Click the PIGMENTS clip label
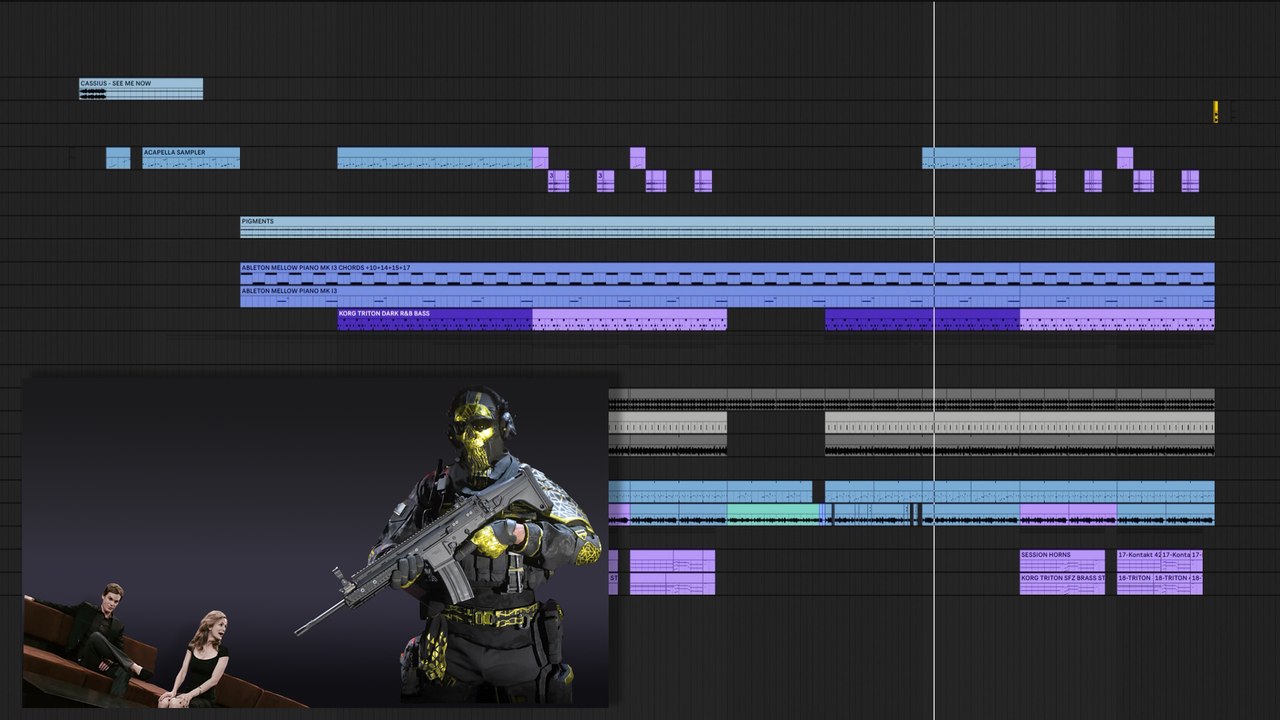 [x=257, y=221]
